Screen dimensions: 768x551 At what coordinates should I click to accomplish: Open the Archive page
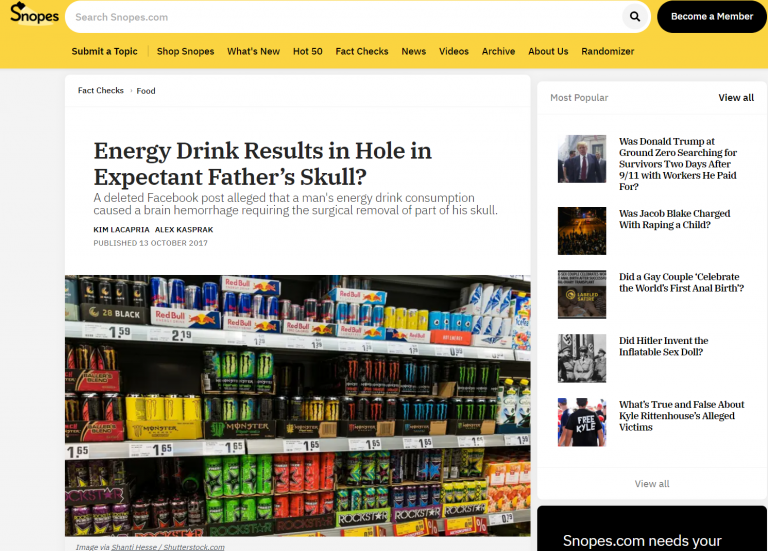click(x=498, y=51)
